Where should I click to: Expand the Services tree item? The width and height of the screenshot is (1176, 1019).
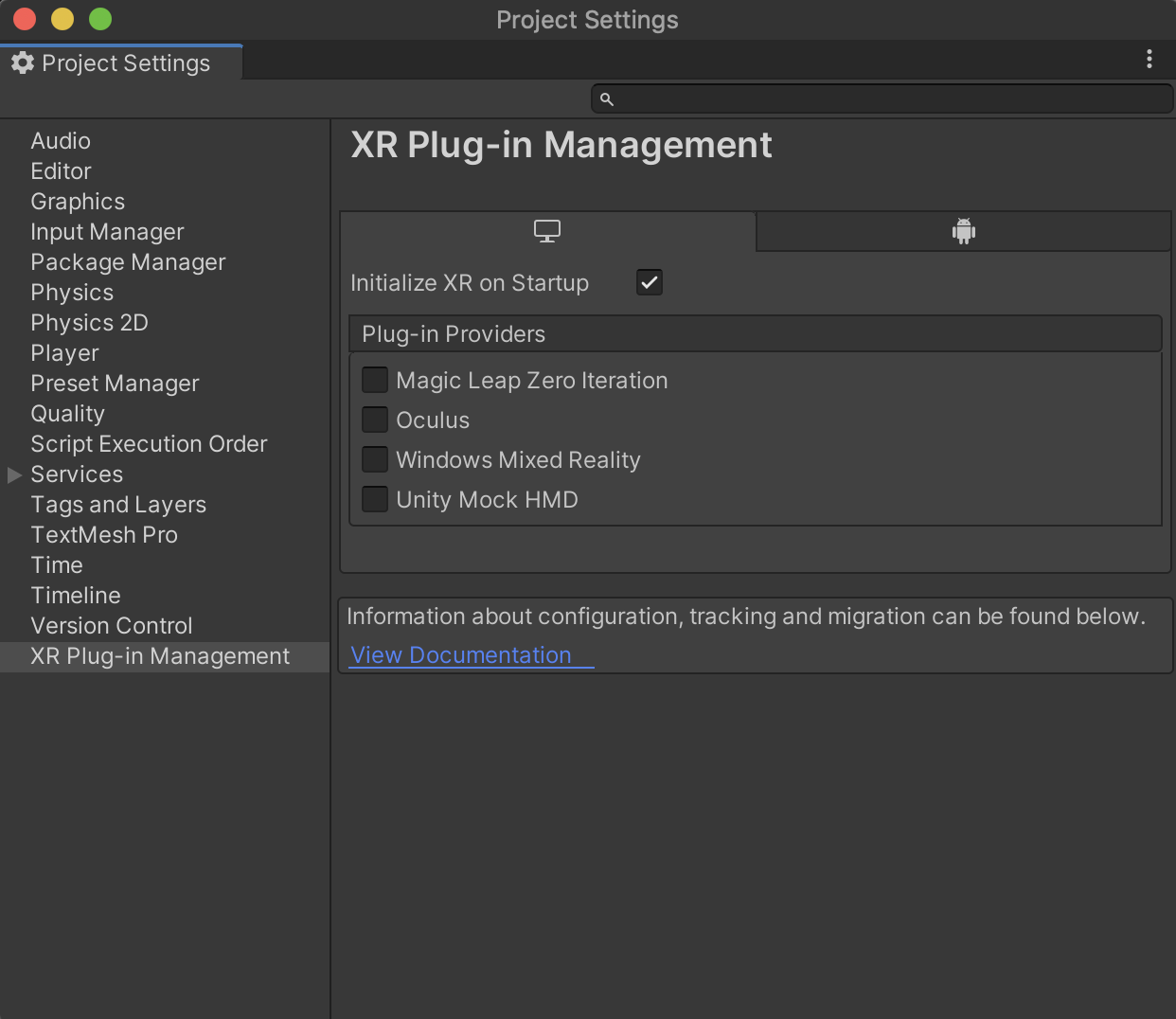(13, 474)
